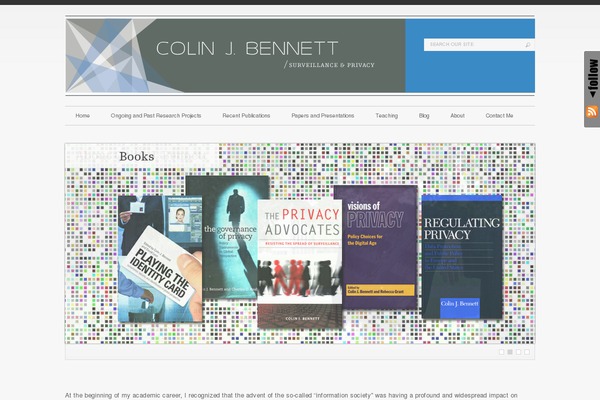Open Ongoing and Past Research Projects

156,116
